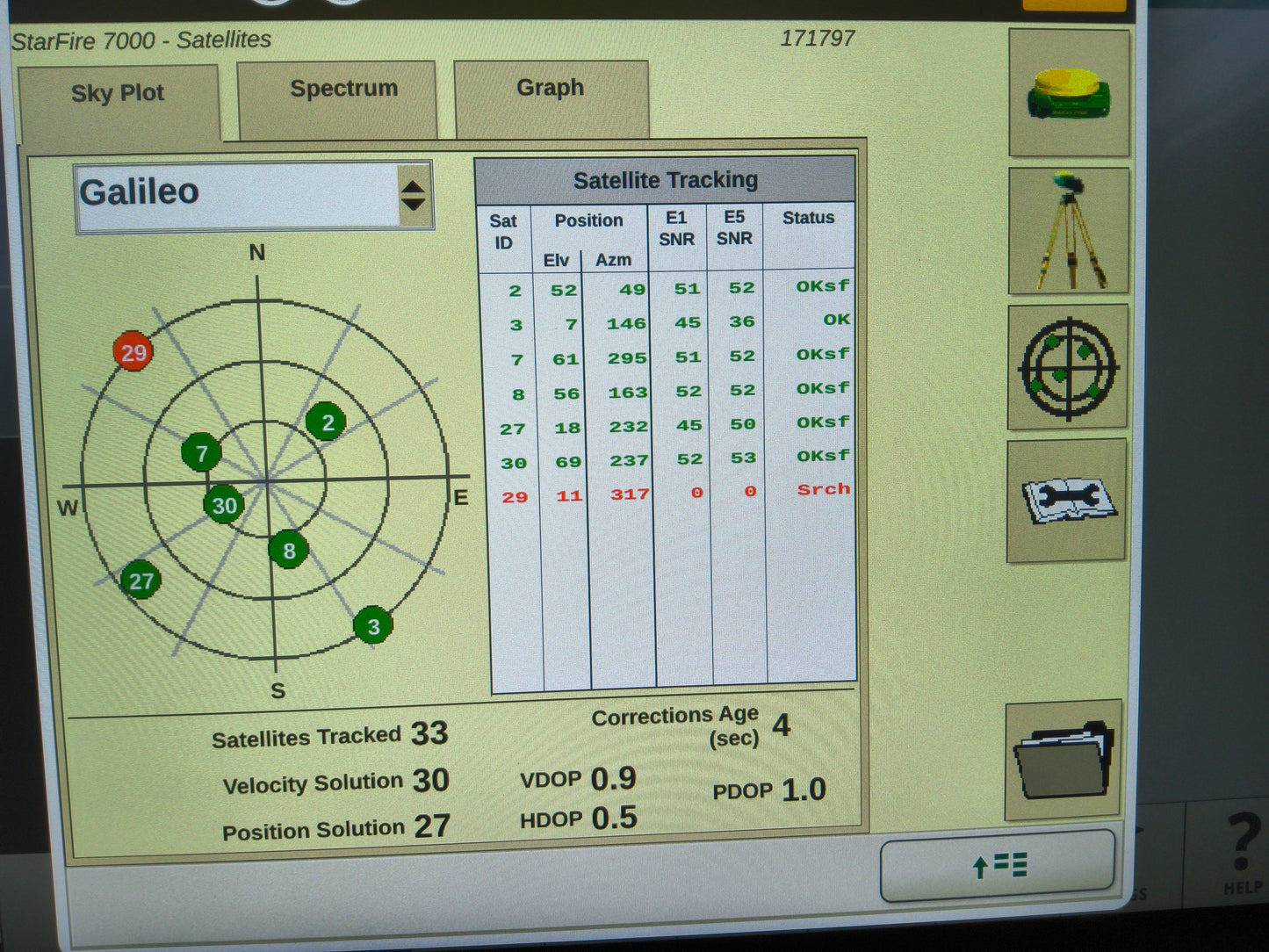The height and width of the screenshot is (952, 1269).
Task: Open the StarFire receiver setup icon
Action: [x=1068, y=92]
